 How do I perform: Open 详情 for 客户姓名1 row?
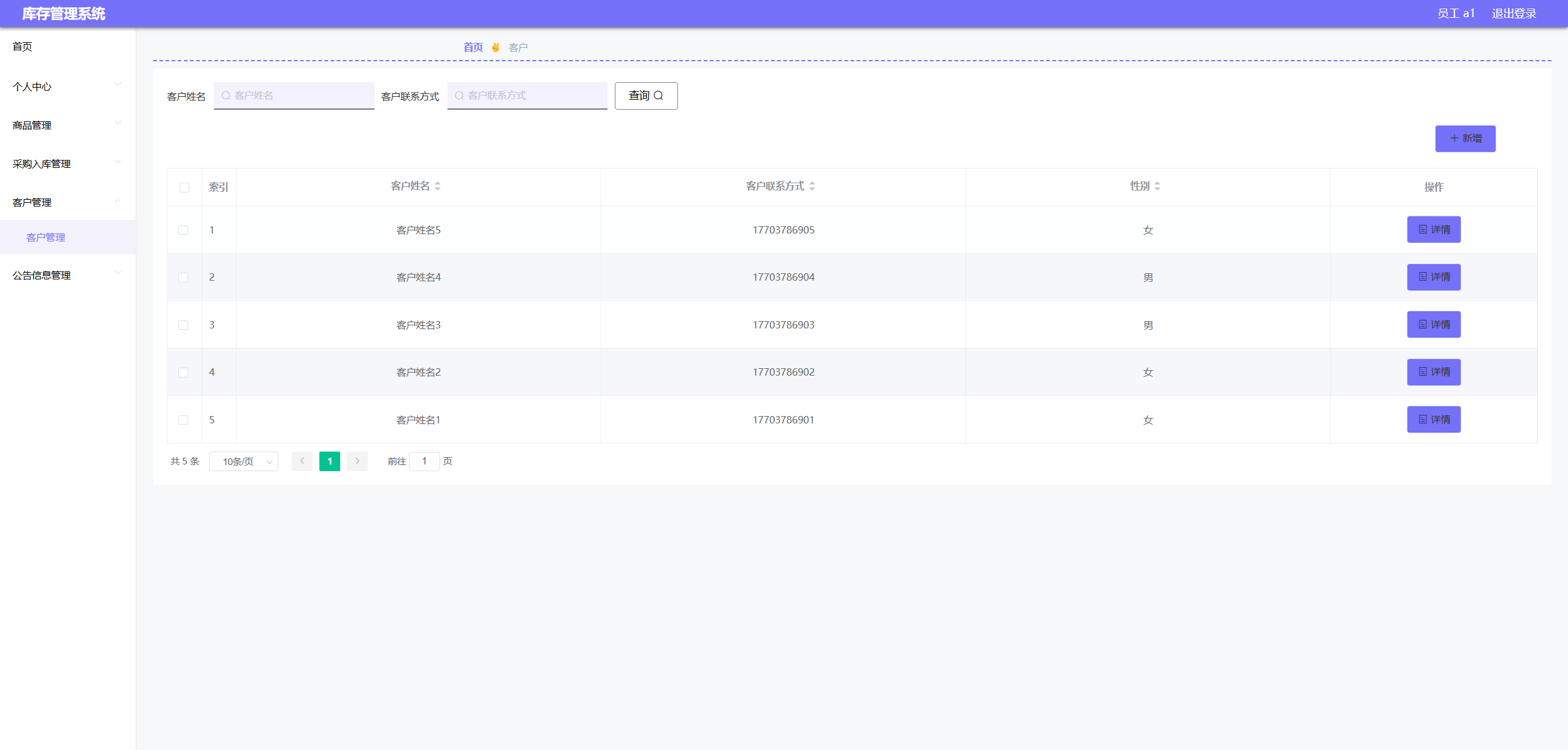[1434, 420]
